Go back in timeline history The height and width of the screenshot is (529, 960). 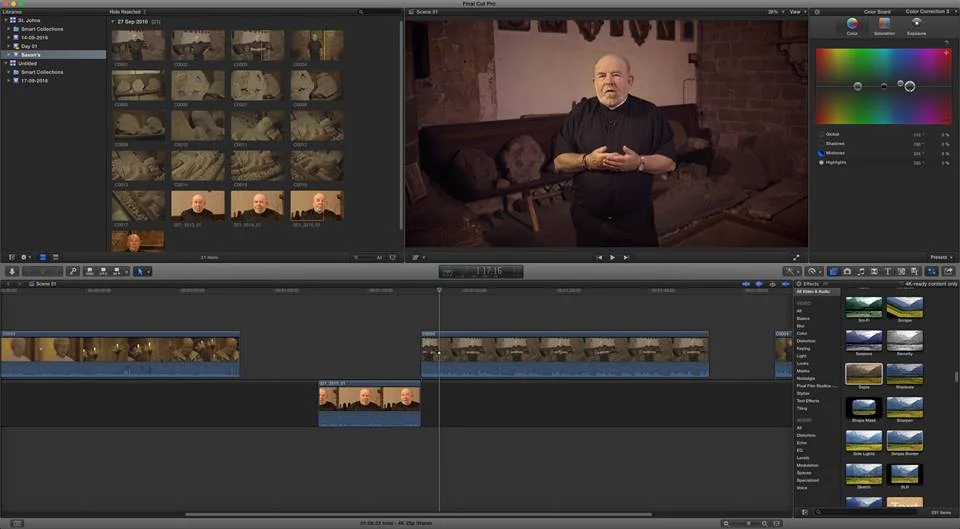tap(7, 284)
